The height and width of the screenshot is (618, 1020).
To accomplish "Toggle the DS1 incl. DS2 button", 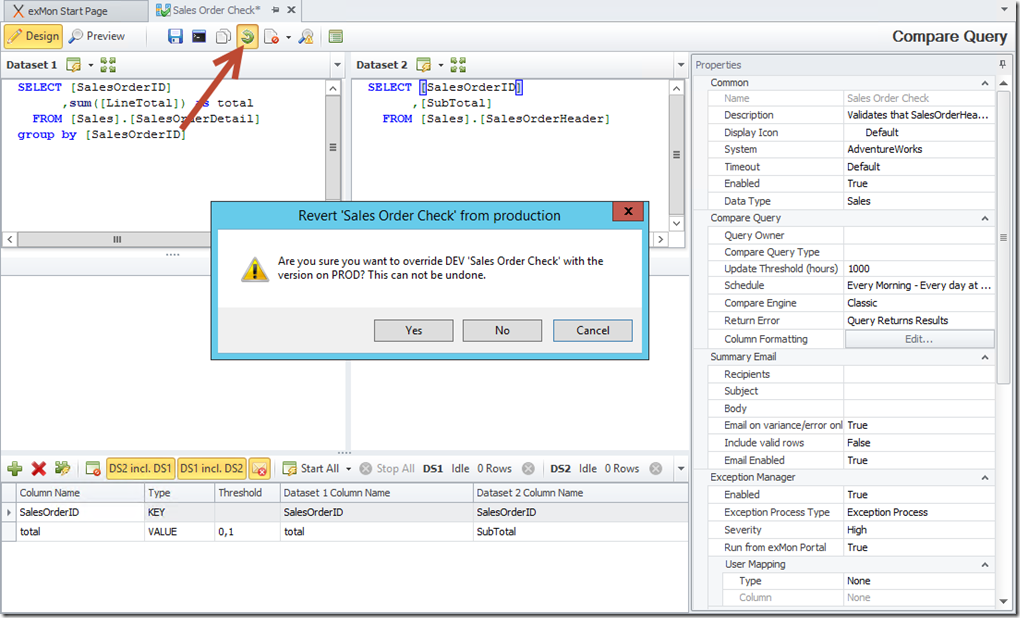I will click(x=211, y=468).
